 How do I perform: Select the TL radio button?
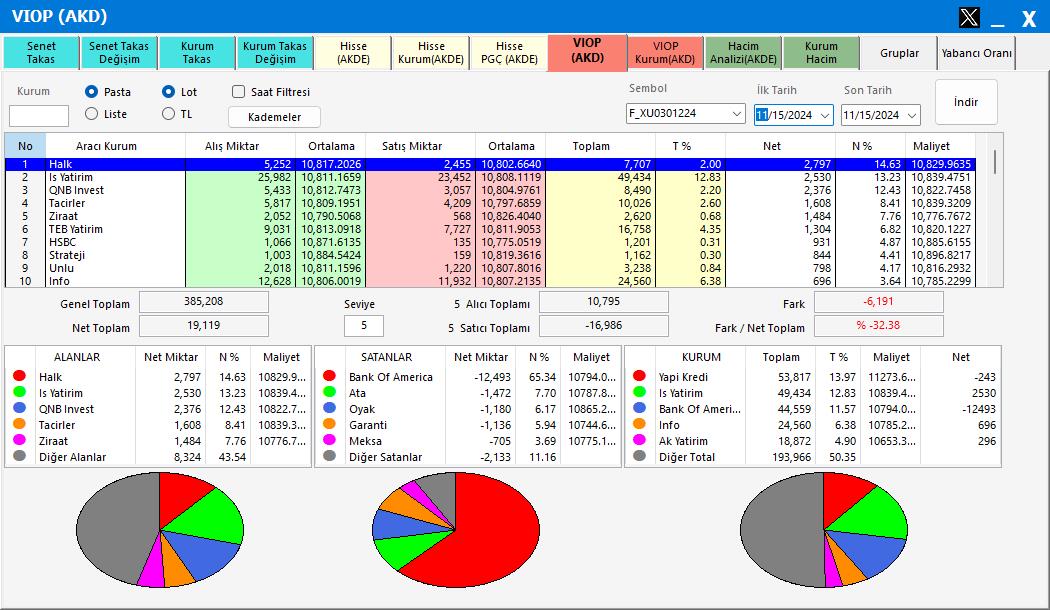pos(168,114)
